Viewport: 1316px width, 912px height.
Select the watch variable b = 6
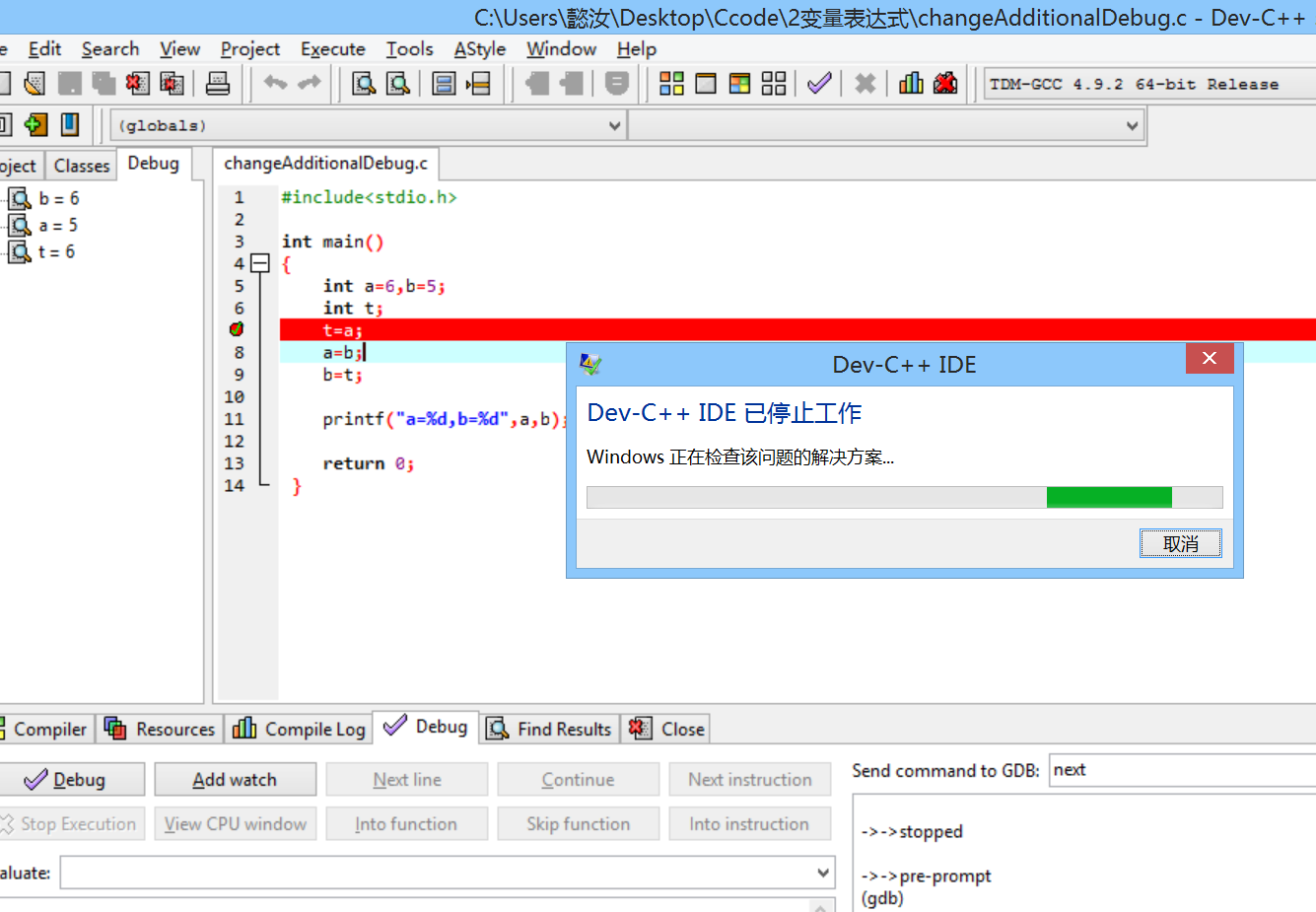point(59,198)
